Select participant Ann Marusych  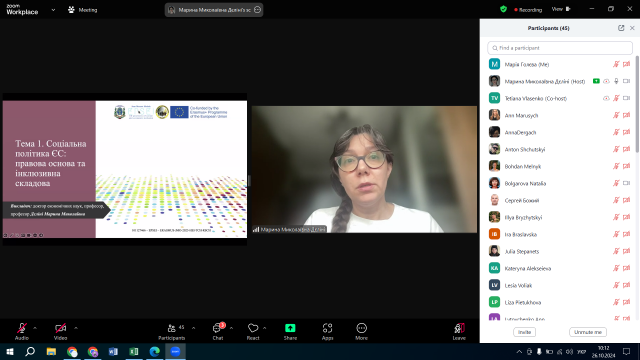(x=560, y=116)
